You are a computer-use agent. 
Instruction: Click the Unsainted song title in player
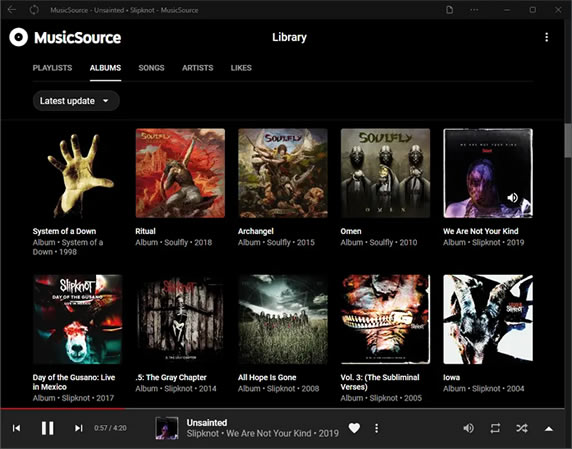click(207, 423)
